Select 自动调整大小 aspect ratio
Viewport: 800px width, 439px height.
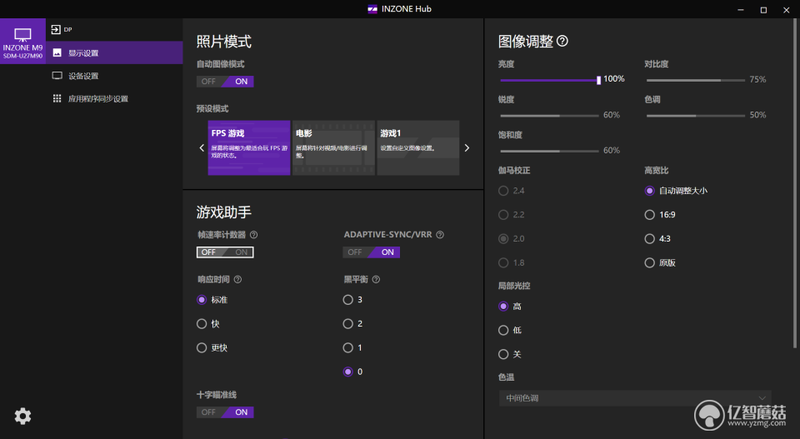pyautogui.click(x=649, y=190)
